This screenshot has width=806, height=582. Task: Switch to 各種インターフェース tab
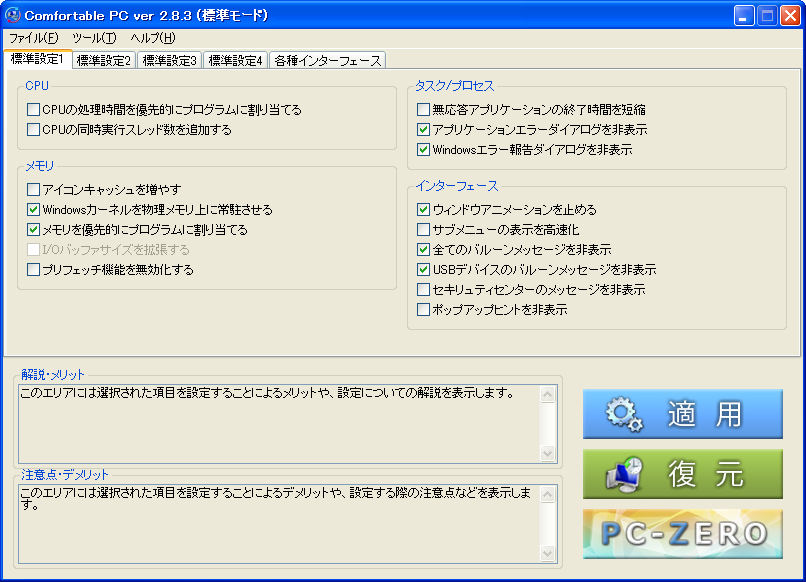pos(327,60)
